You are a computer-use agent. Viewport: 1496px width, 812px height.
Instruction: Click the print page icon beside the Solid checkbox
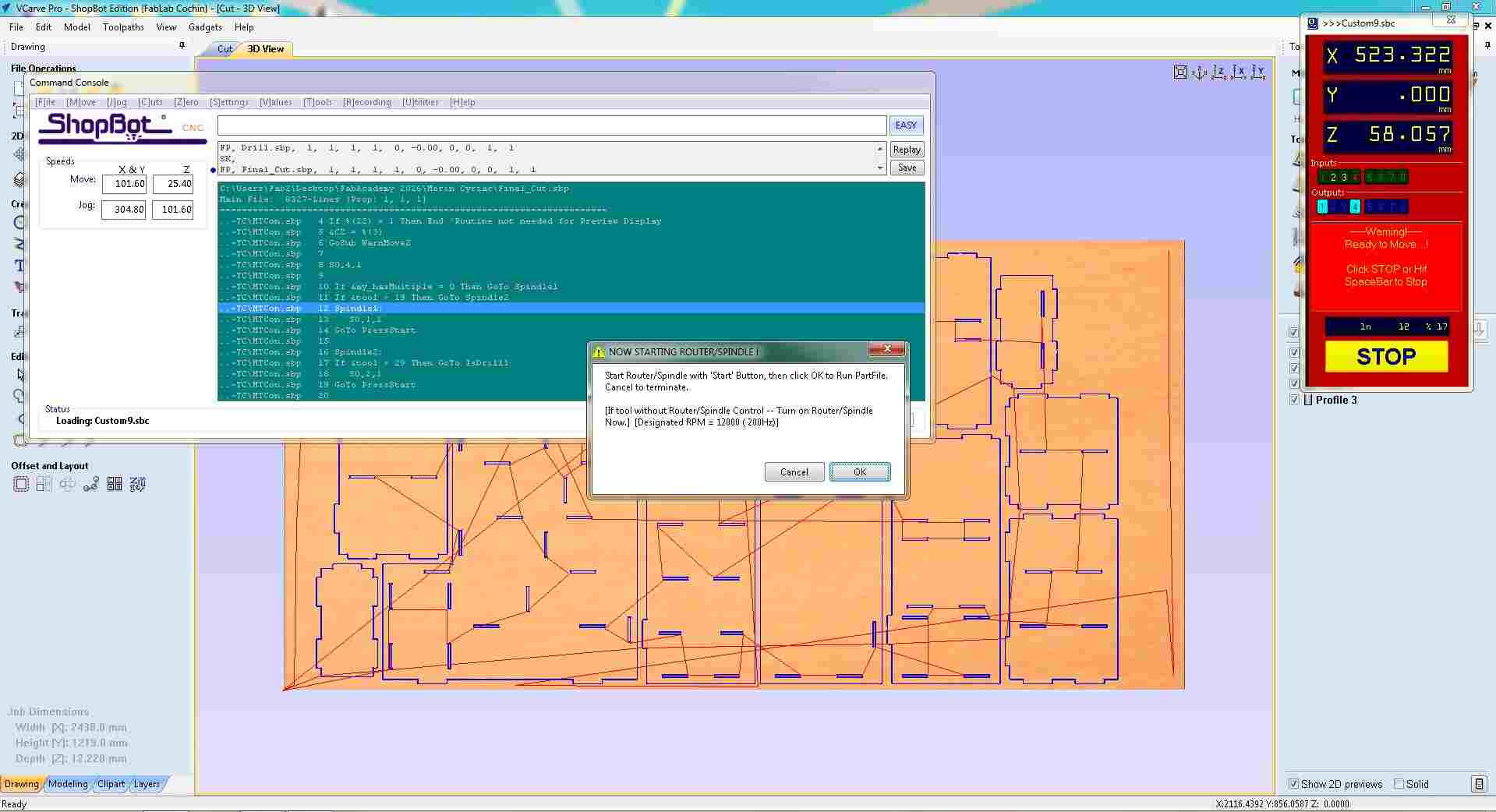(x=1479, y=784)
